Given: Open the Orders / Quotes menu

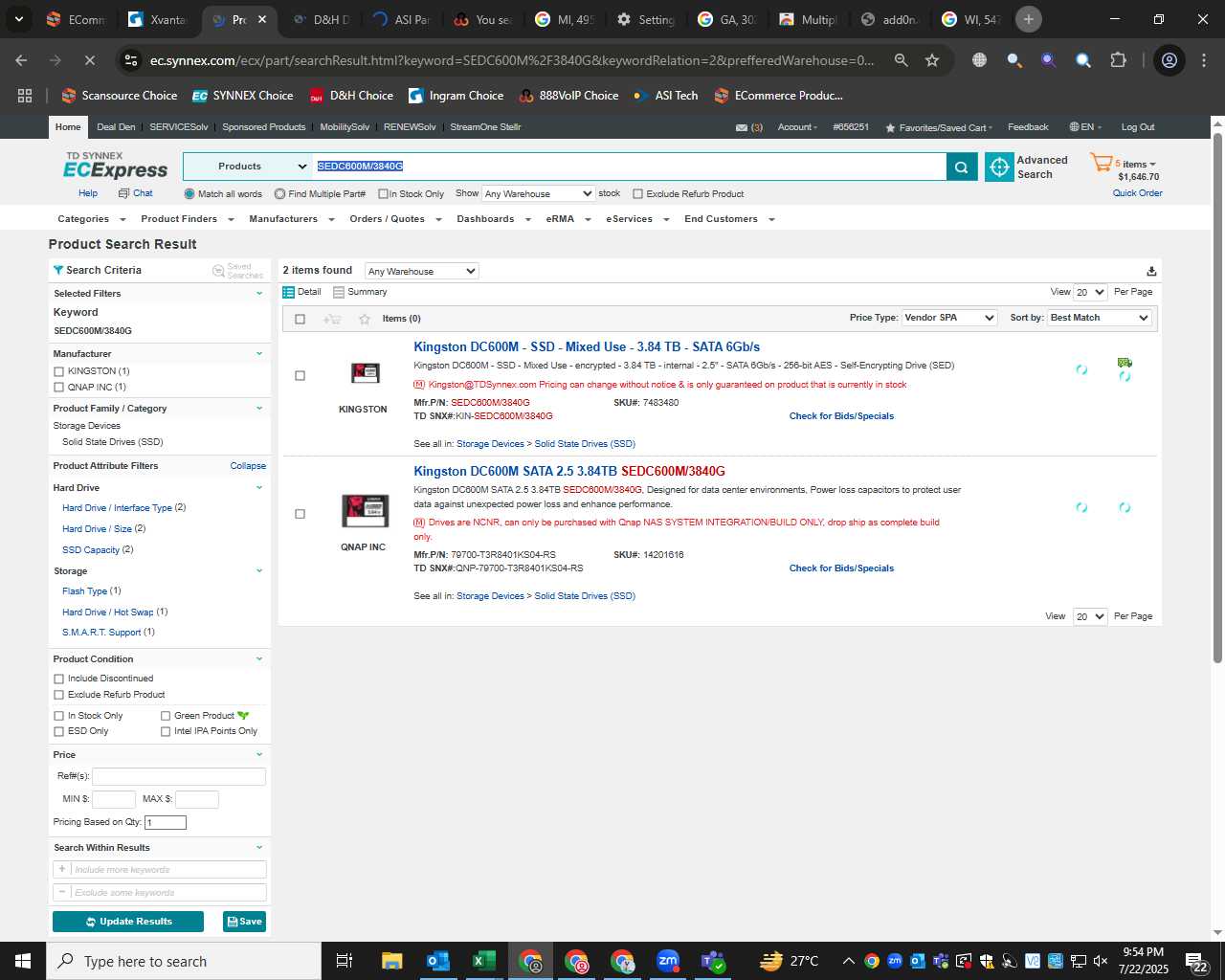Looking at the screenshot, I should 395,219.
